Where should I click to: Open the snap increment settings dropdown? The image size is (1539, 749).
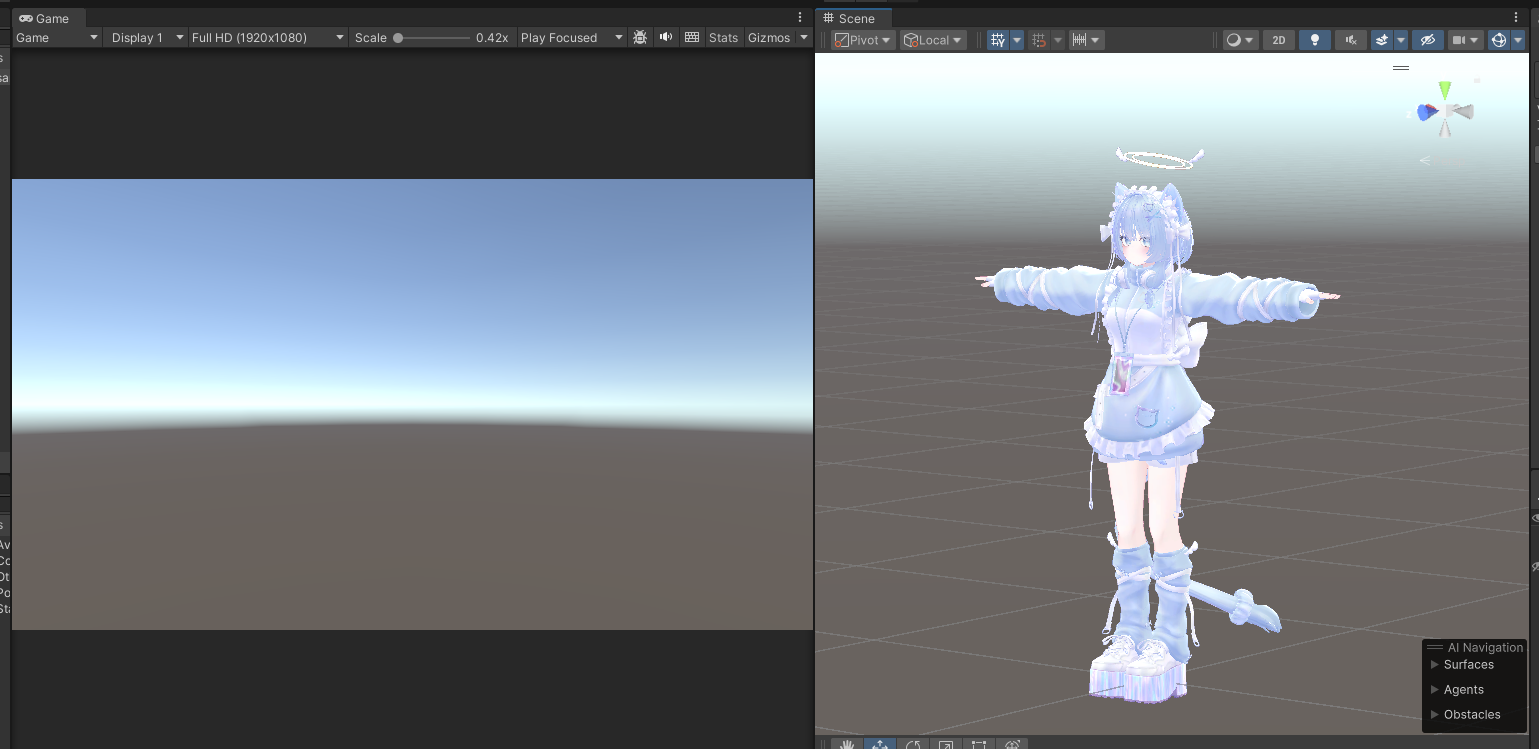[x=1086, y=40]
